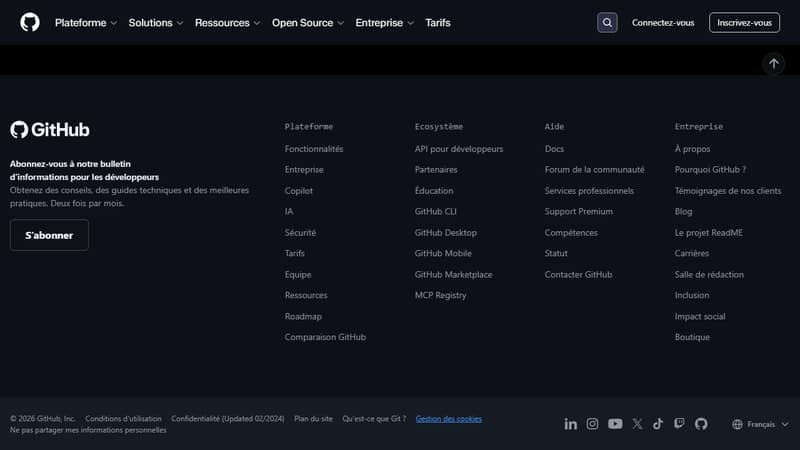Expand the Entreprise header menu

385,23
